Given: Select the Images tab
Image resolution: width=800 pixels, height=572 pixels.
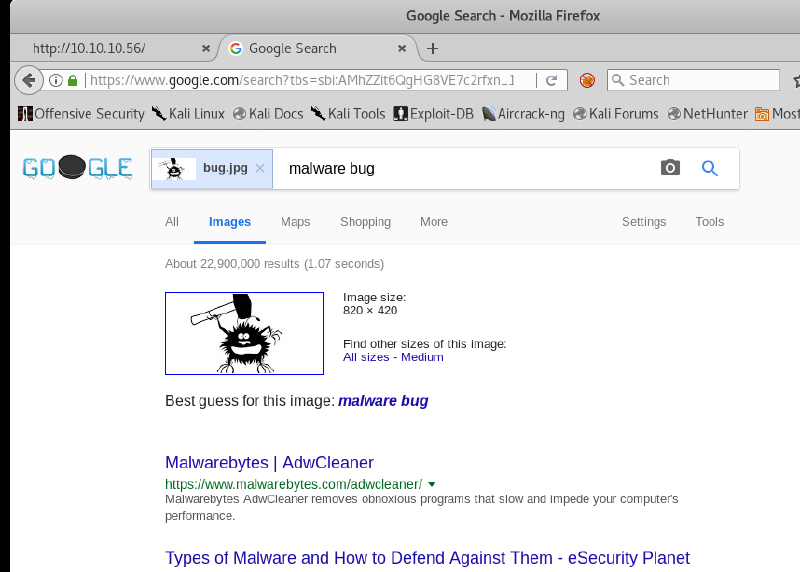Looking at the screenshot, I should [230, 222].
